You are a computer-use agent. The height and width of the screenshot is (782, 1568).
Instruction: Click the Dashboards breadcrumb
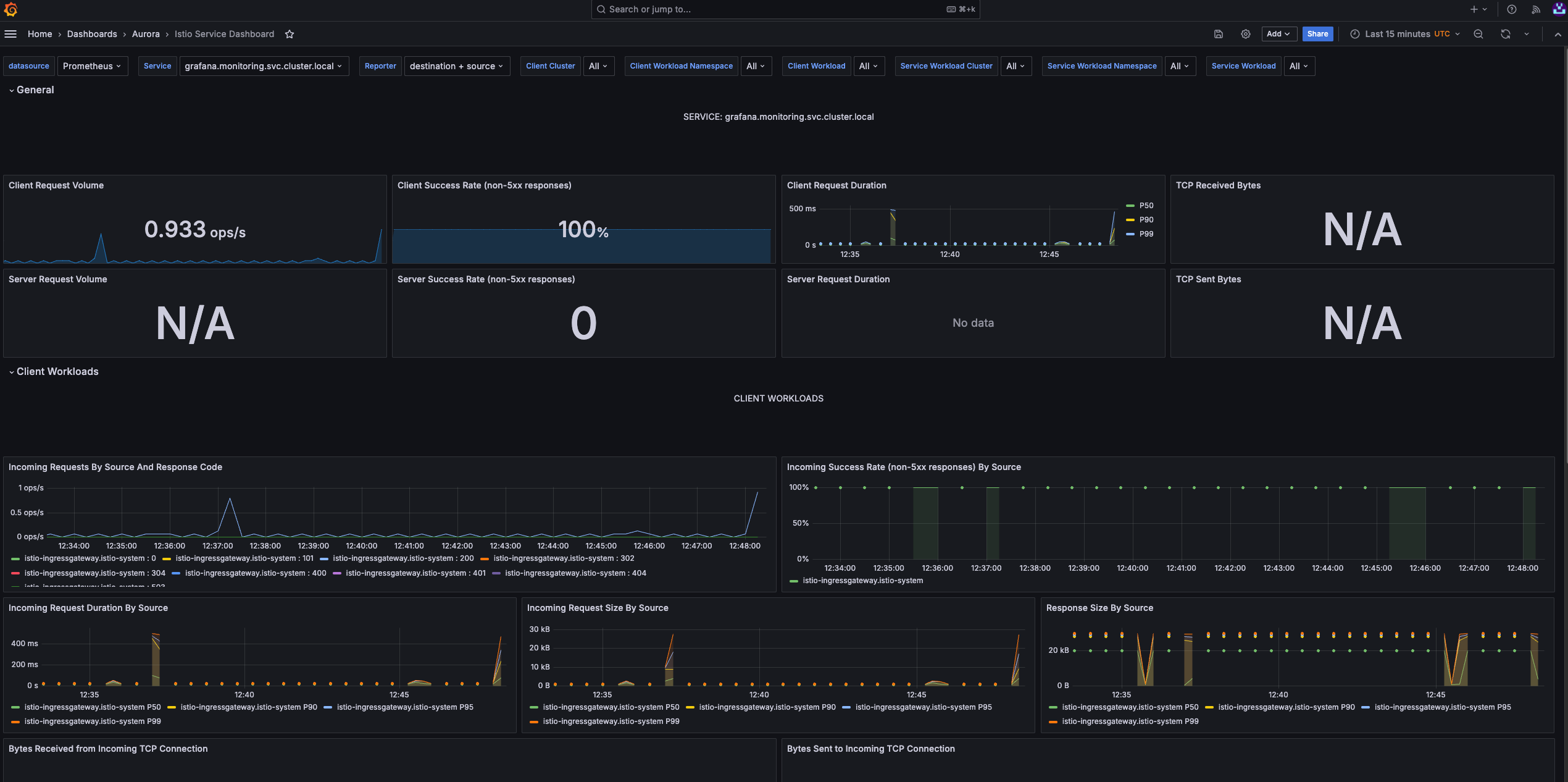click(x=92, y=34)
